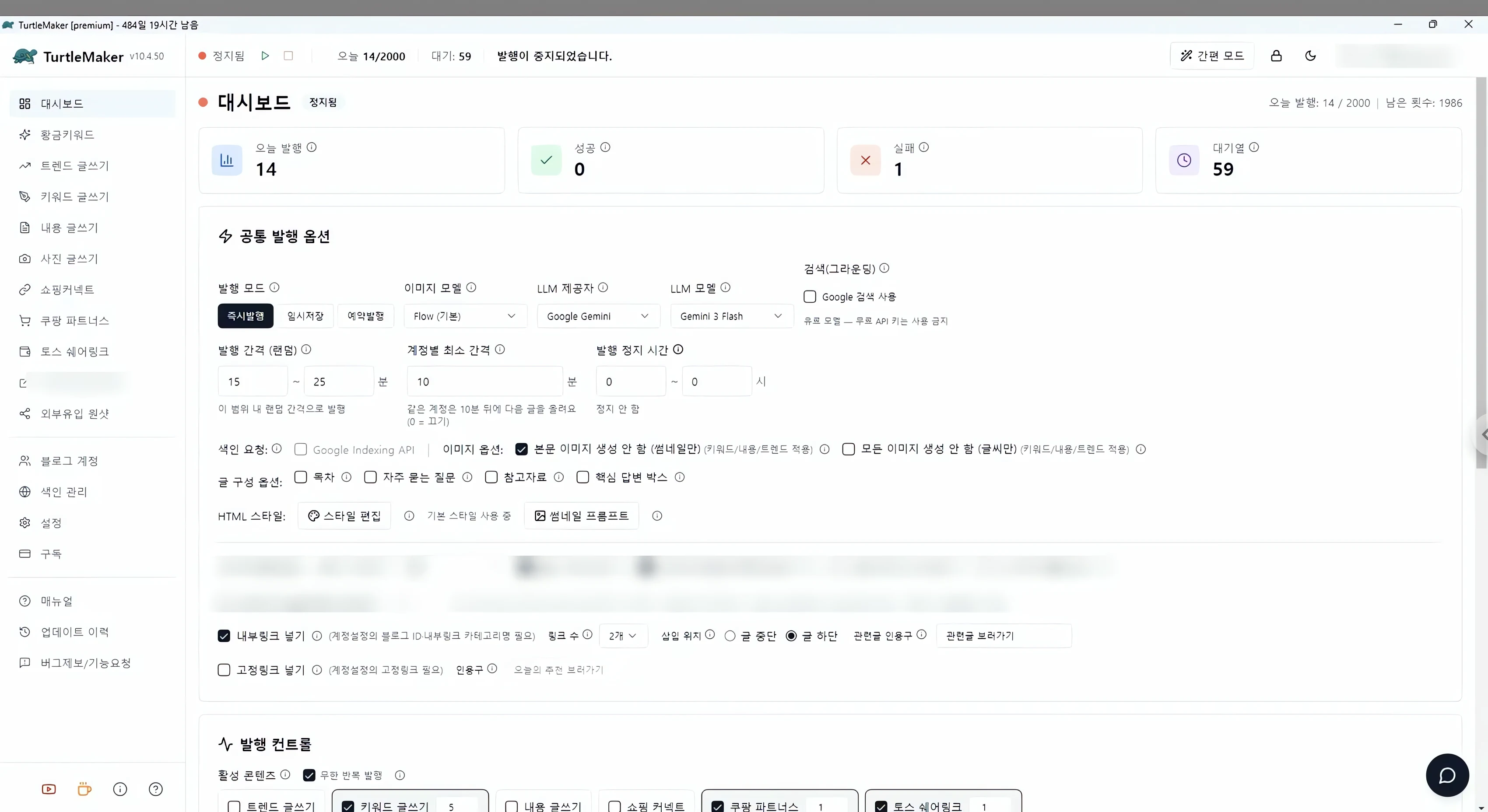Click 계정별 최소 간격 field with 10

[x=484, y=381]
